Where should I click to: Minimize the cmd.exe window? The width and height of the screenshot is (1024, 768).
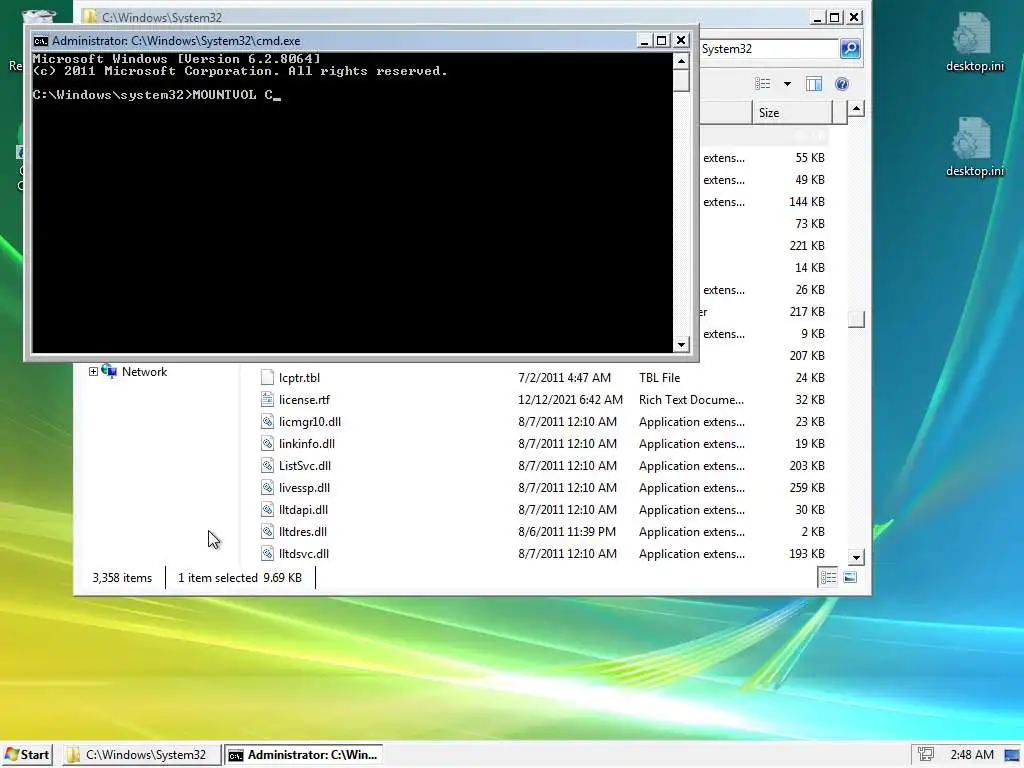(x=644, y=40)
